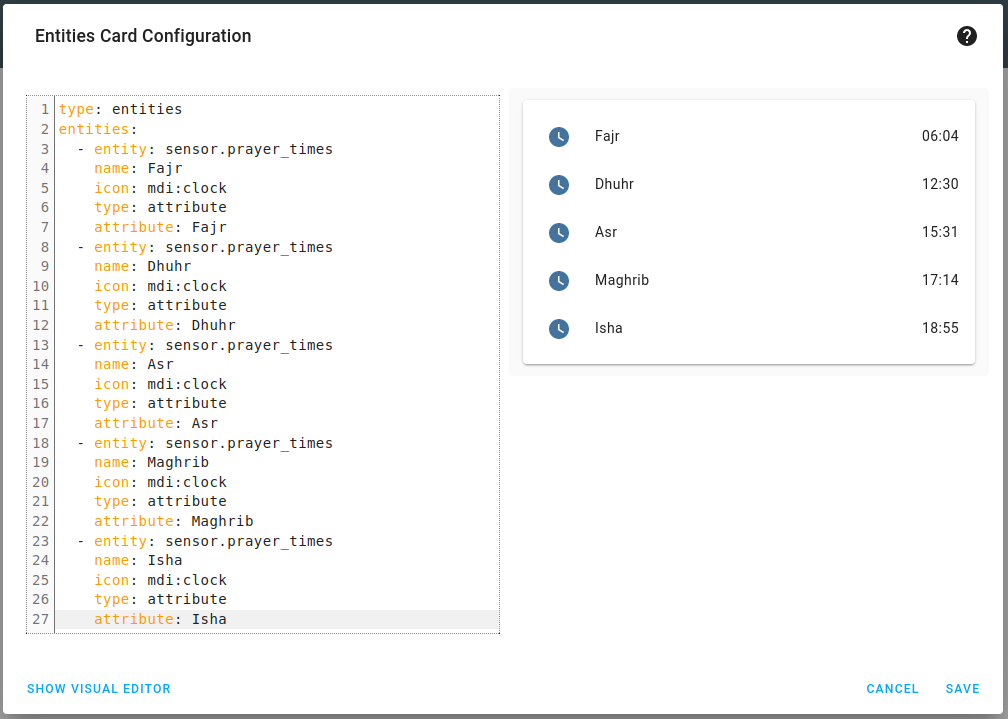
Task: Open the Fajr entity in preview
Action: coord(607,136)
